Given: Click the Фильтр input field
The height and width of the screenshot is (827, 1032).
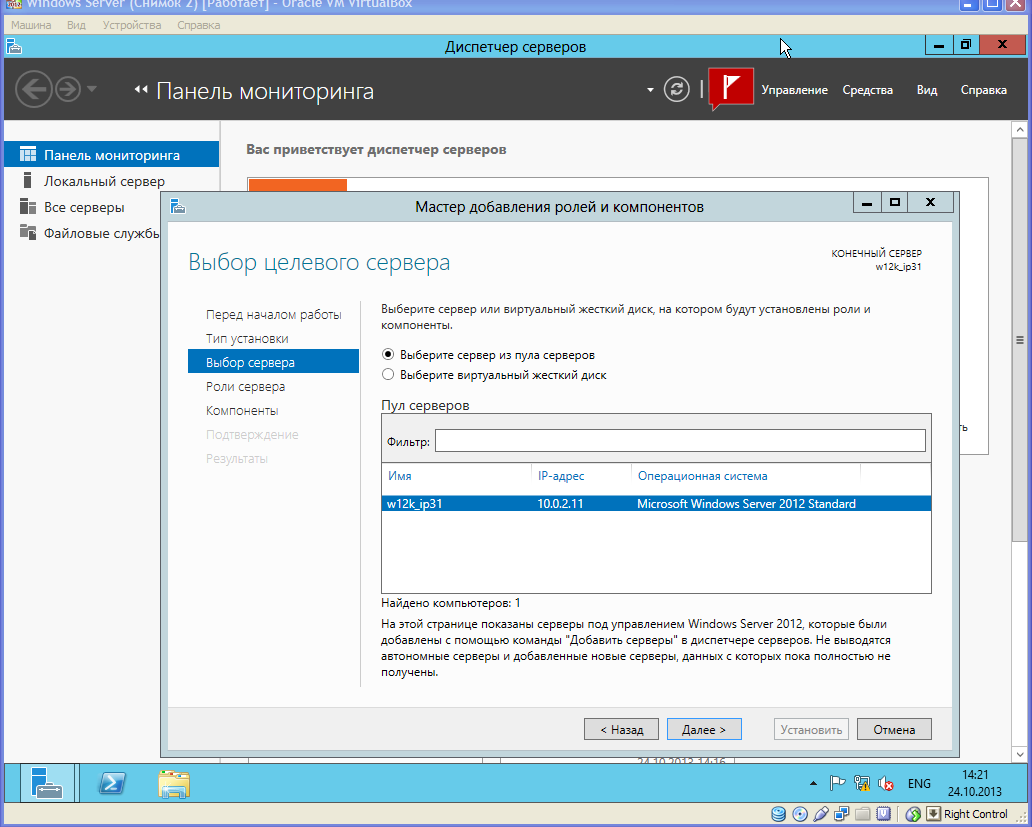Looking at the screenshot, I should tap(680, 441).
